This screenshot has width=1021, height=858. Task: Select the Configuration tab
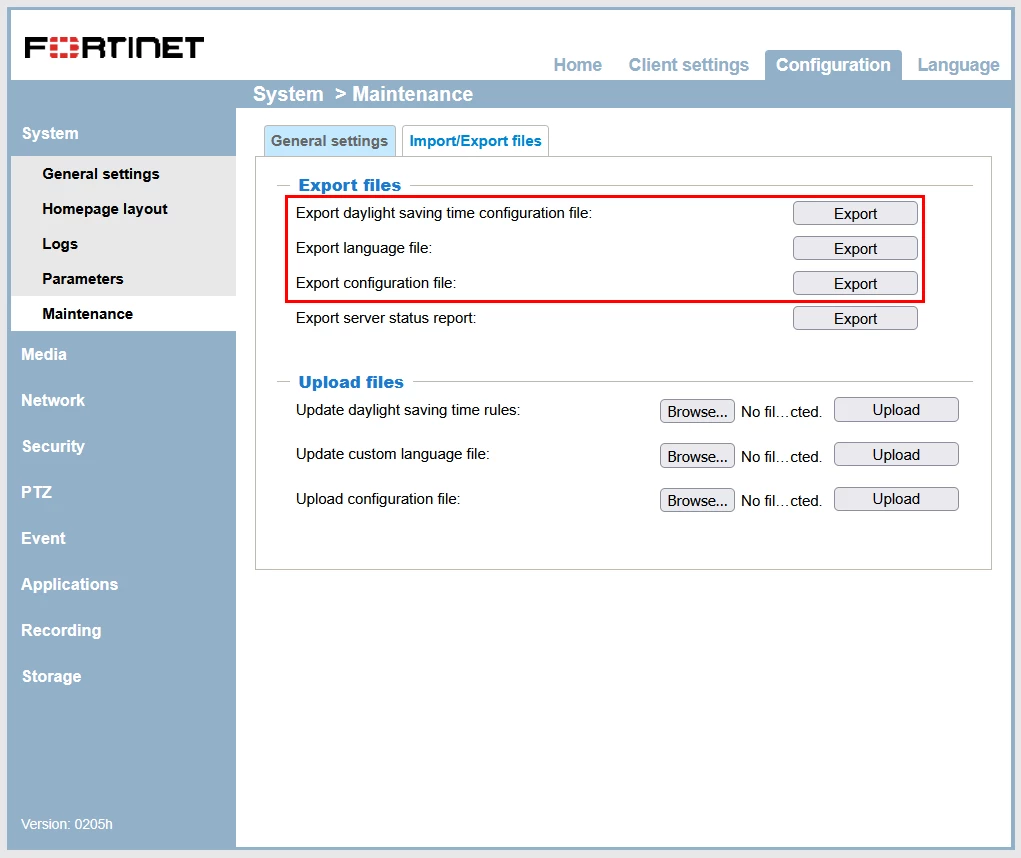point(833,65)
